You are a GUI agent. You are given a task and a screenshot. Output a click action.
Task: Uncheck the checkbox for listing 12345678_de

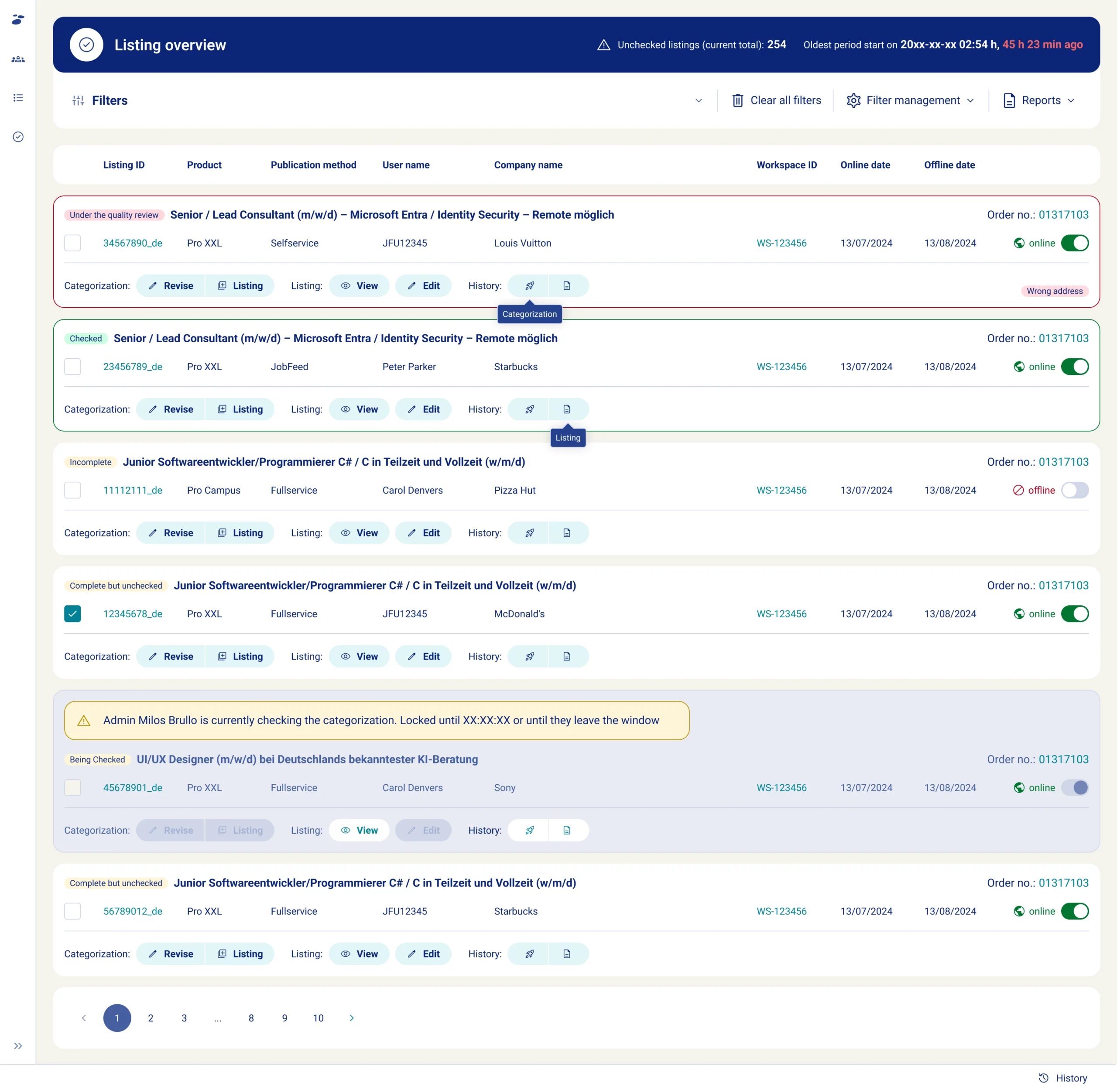pos(73,614)
